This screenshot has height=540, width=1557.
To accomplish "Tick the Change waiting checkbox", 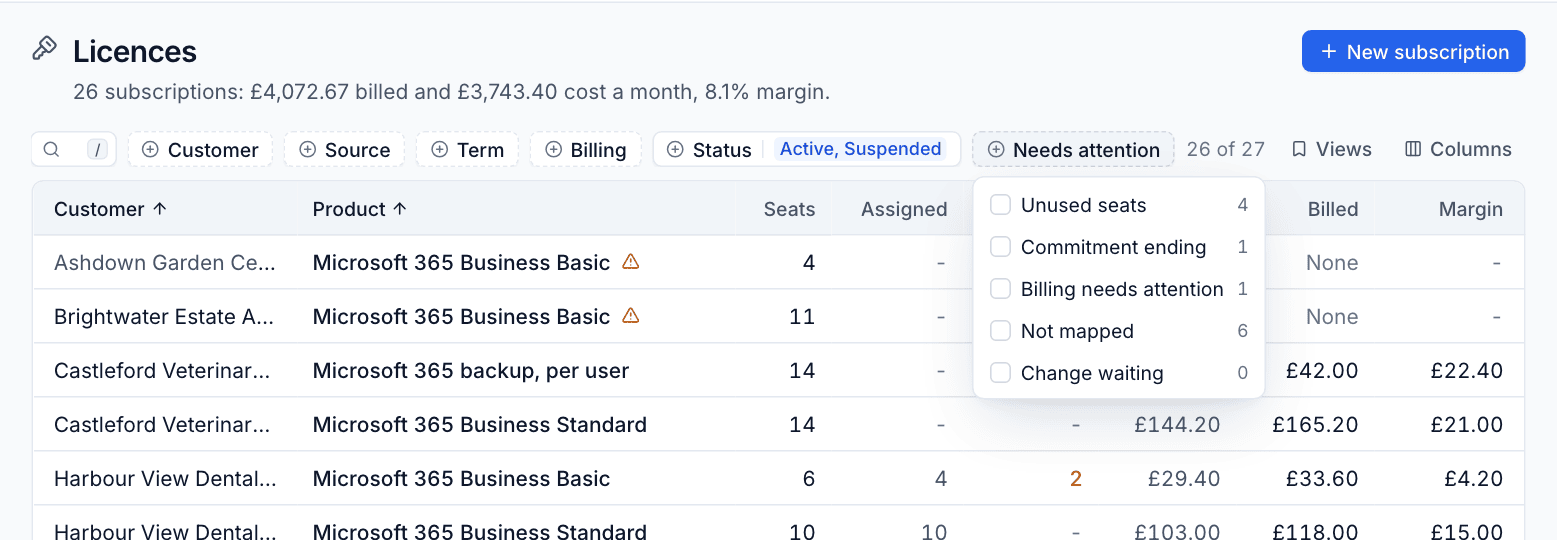I will click(x=1000, y=373).
